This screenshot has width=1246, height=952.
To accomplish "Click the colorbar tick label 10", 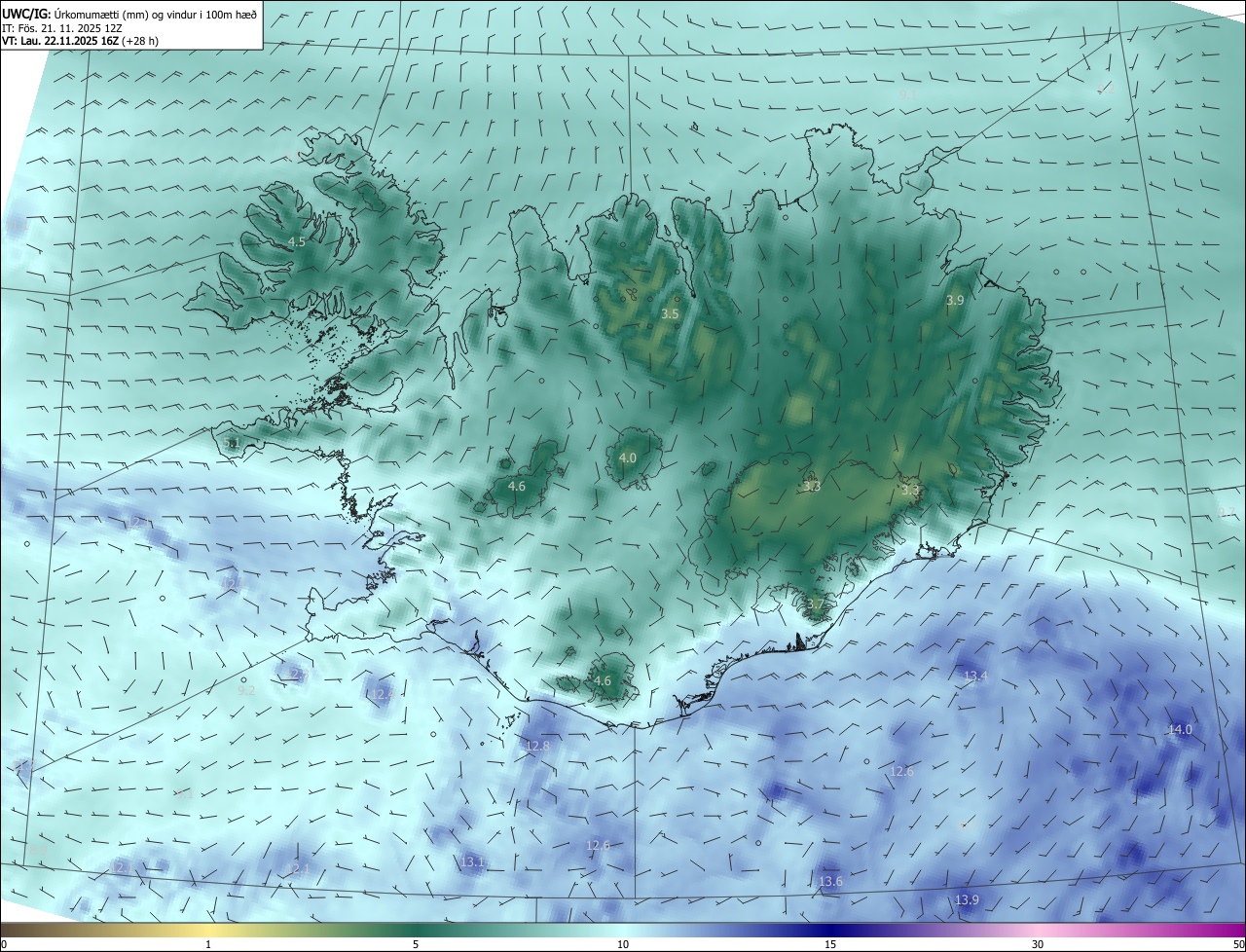I will [x=623, y=944].
